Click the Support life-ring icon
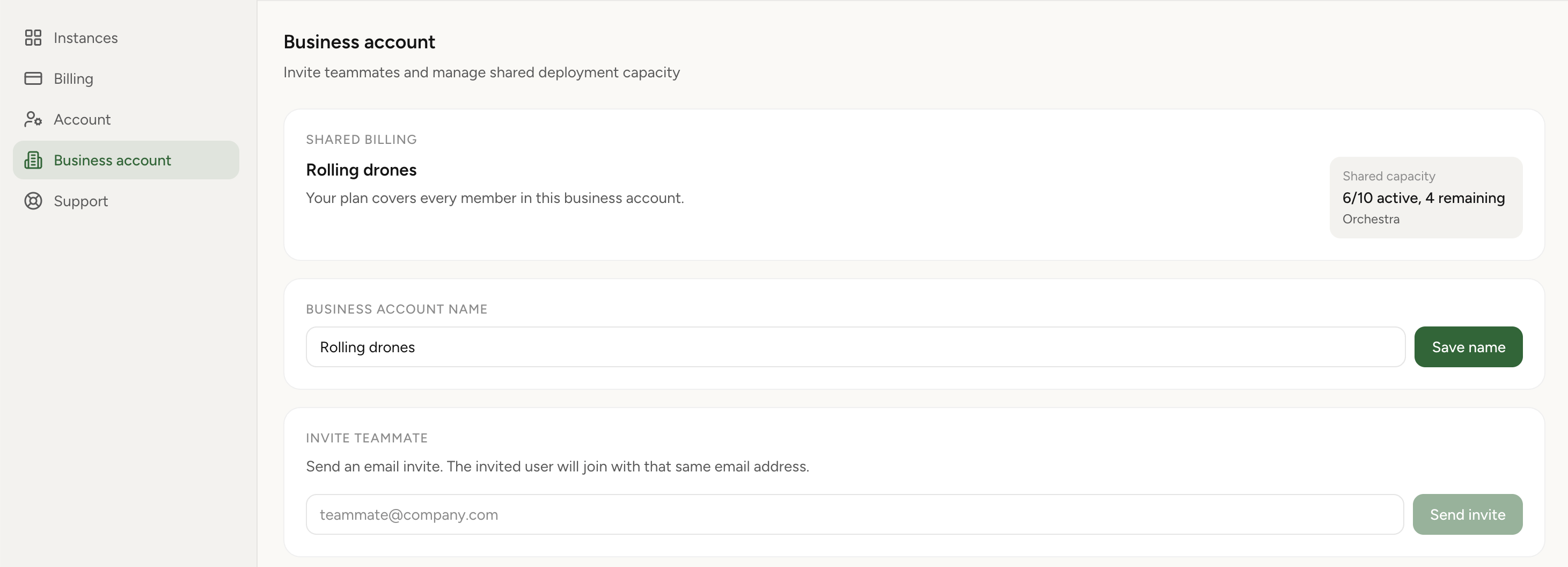 33,201
